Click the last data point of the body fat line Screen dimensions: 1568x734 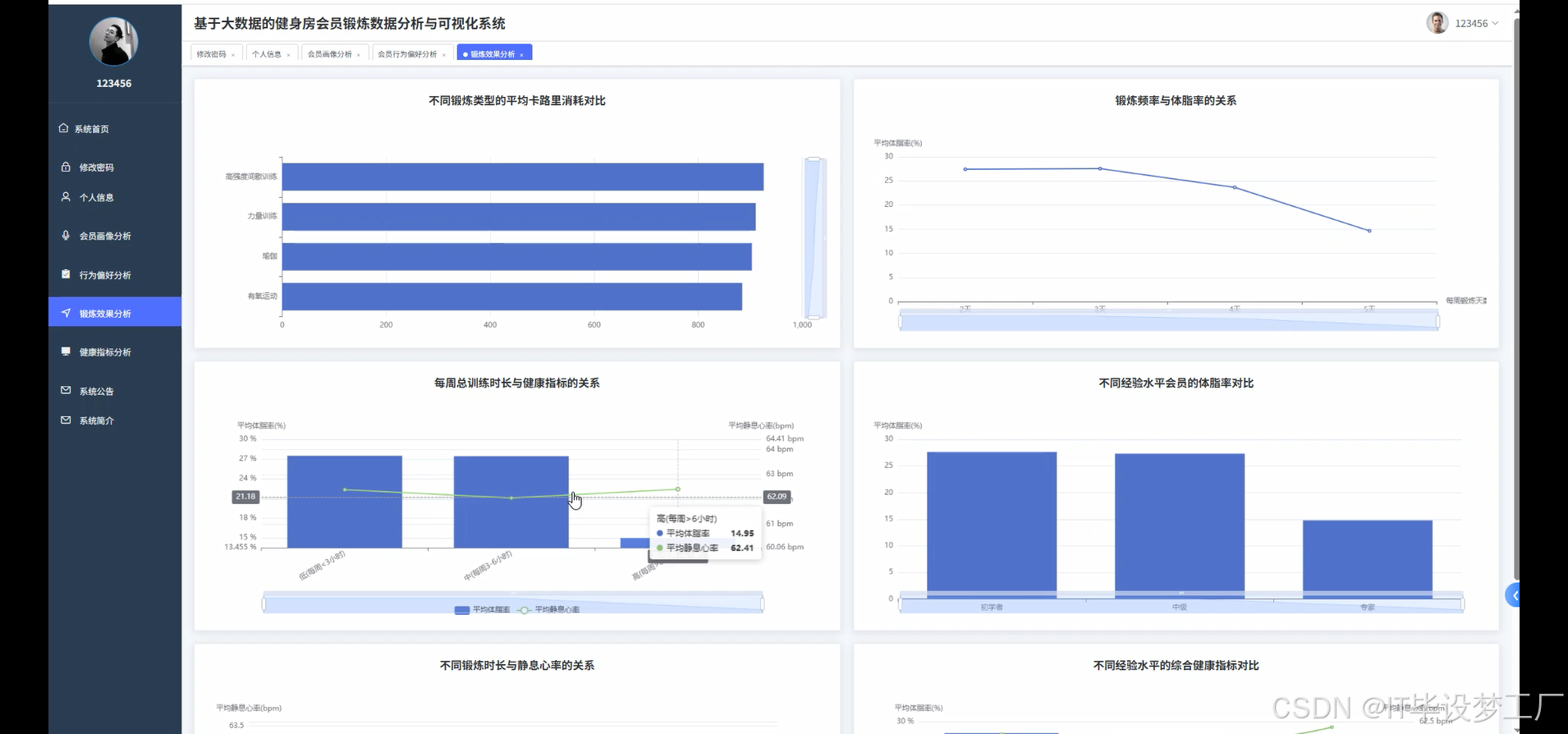[1369, 231]
